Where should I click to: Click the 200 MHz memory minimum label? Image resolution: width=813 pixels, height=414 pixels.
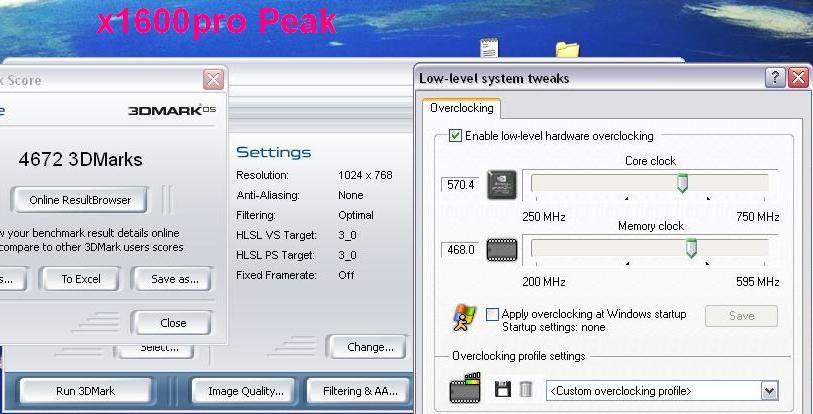point(543,282)
